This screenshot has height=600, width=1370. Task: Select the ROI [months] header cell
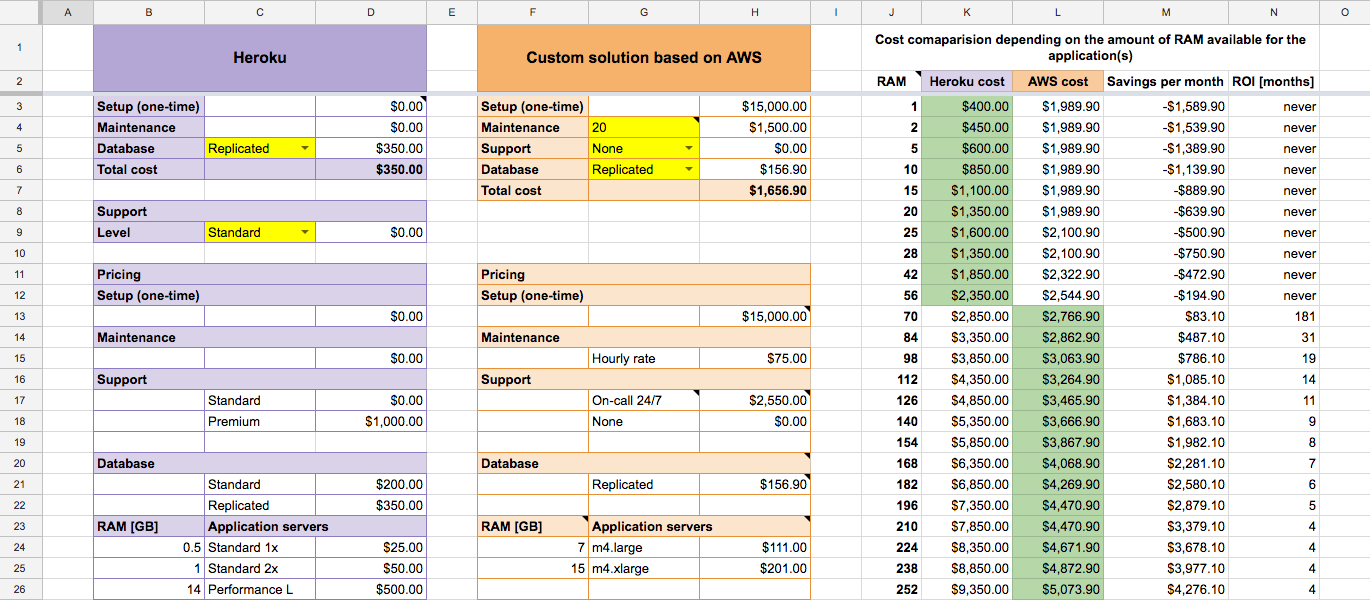(x=1273, y=81)
